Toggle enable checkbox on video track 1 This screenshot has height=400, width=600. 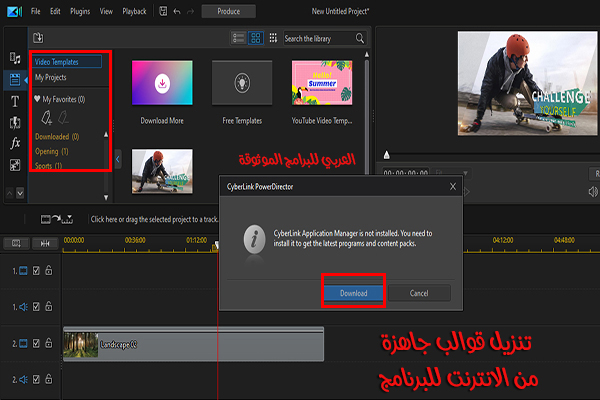(x=36, y=271)
